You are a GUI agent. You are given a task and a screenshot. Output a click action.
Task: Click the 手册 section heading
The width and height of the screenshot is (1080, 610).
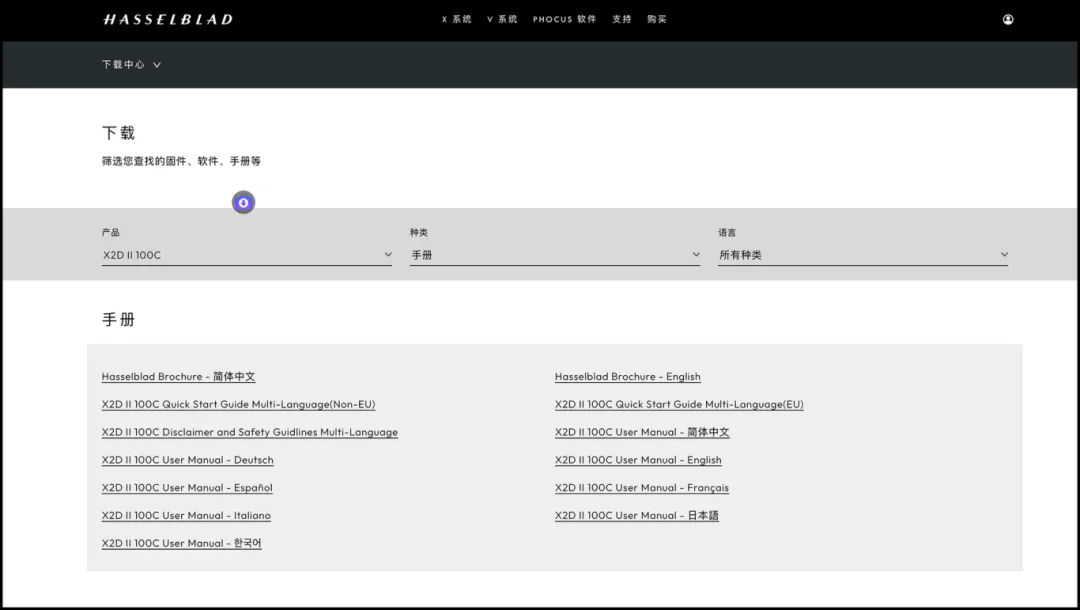tap(118, 319)
